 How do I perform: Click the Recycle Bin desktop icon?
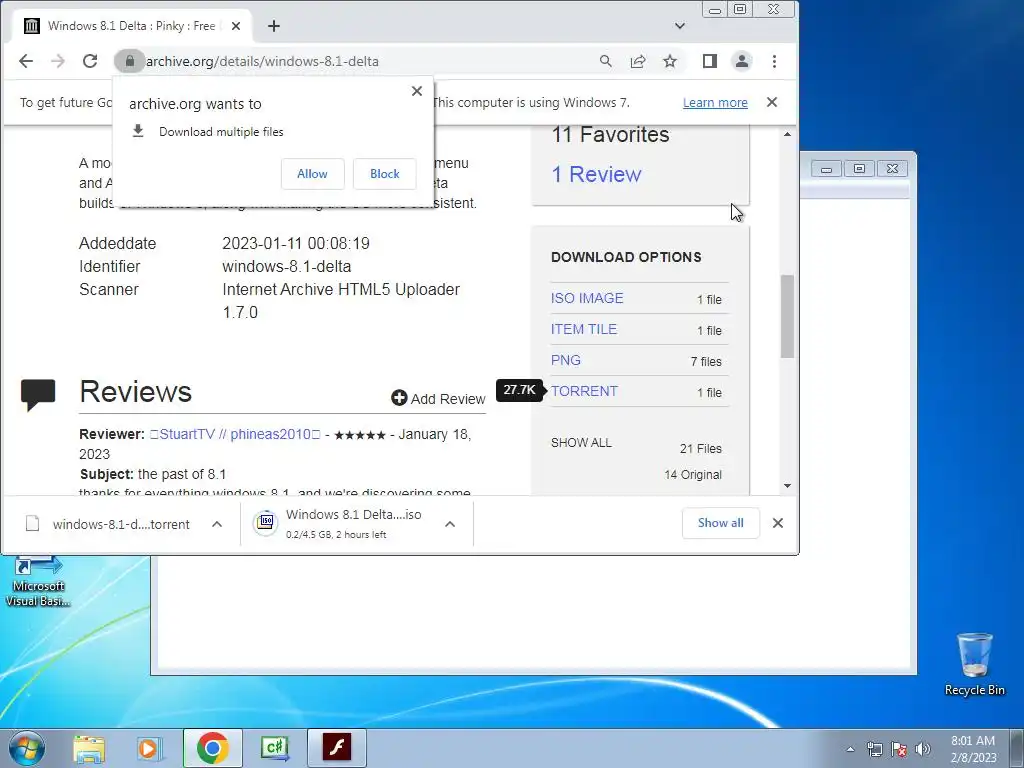point(974,664)
